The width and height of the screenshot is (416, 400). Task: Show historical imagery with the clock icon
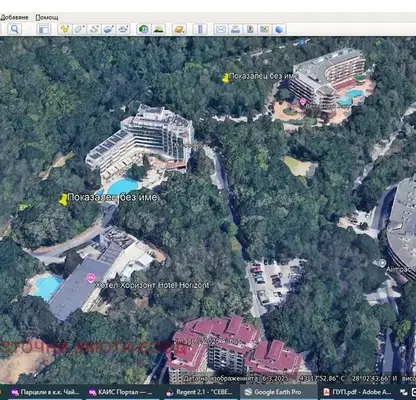click(x=144, y=29)
